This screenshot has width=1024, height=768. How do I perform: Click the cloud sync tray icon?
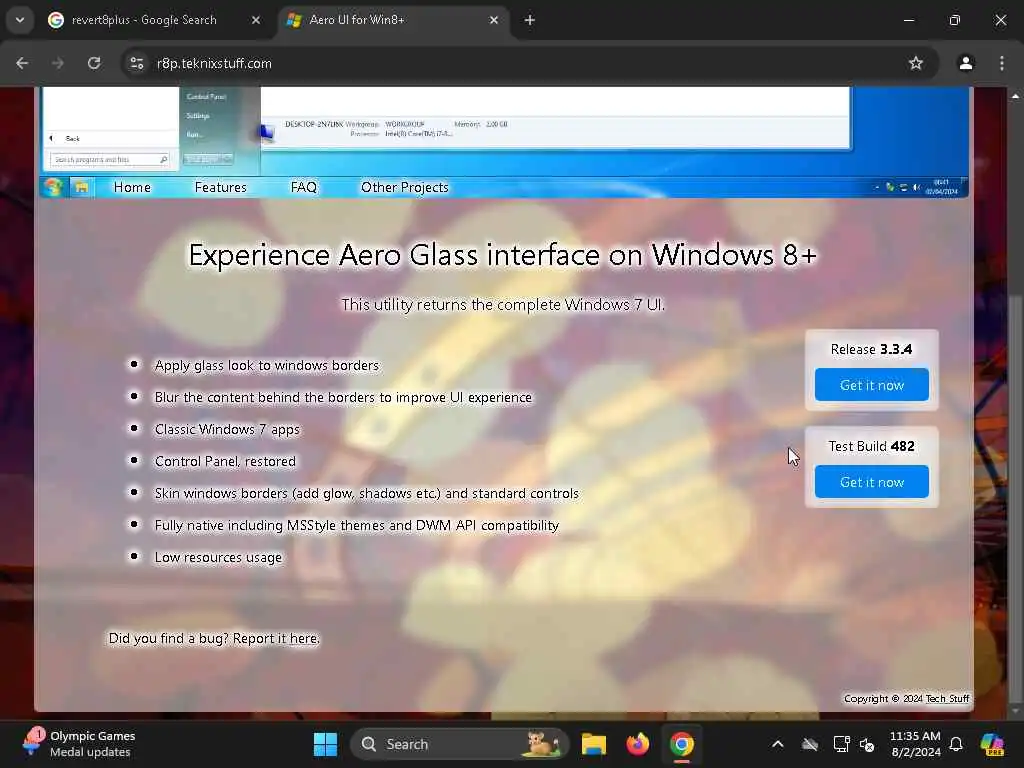(810, 744)
